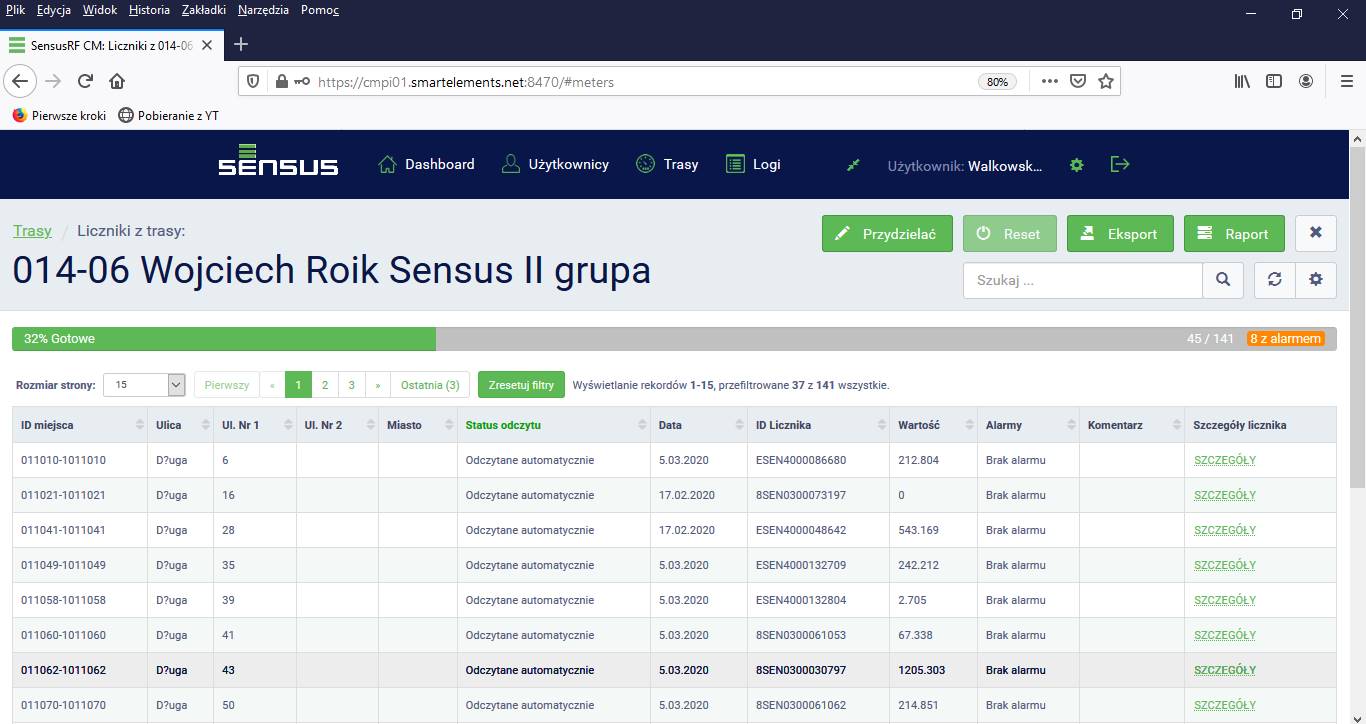Select page 3 in pagination
Viewport: 1366px width, 724px height.
(x=351, y=385)
